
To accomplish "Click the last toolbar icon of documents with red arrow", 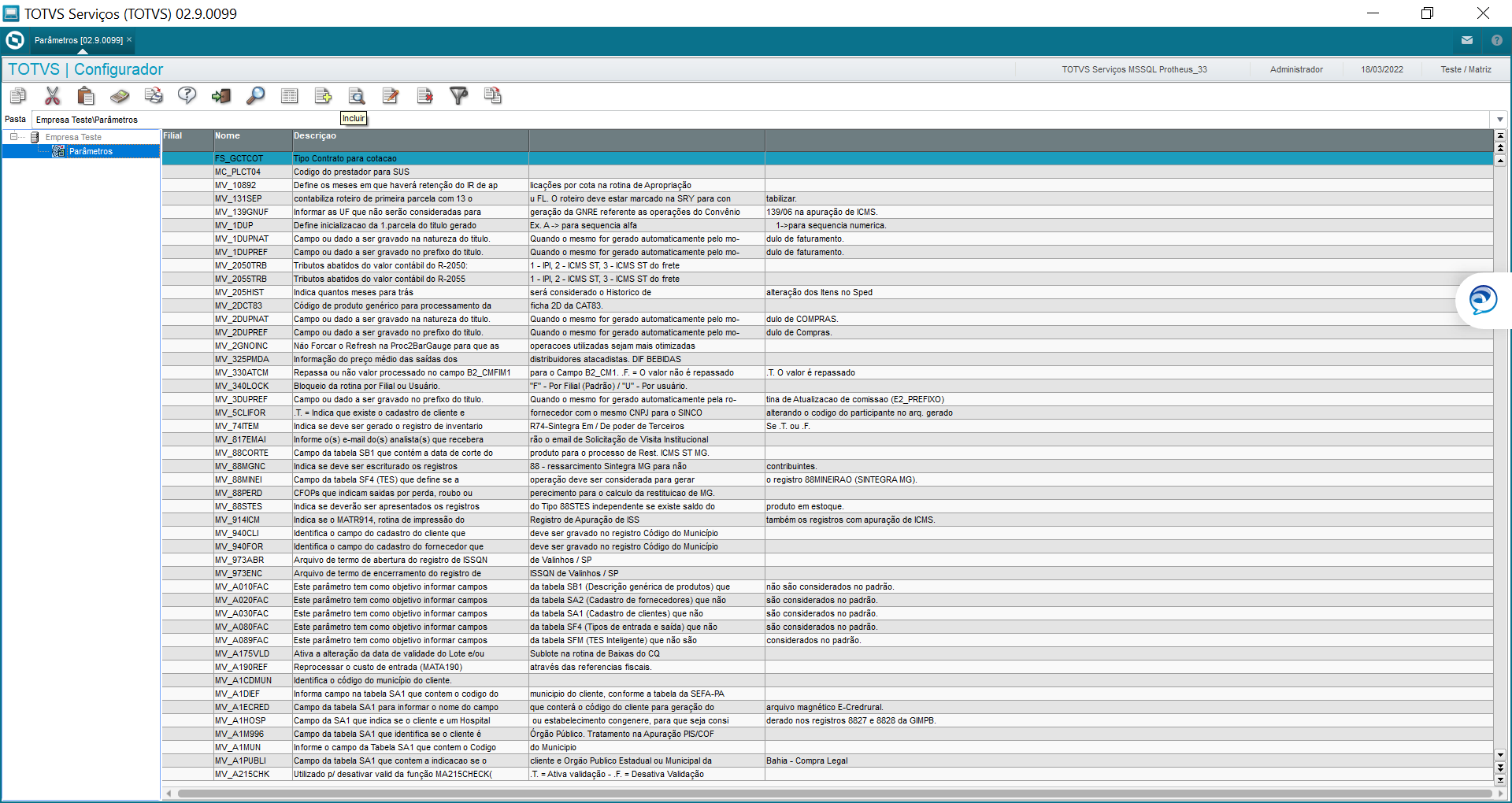I will (493, 96).
